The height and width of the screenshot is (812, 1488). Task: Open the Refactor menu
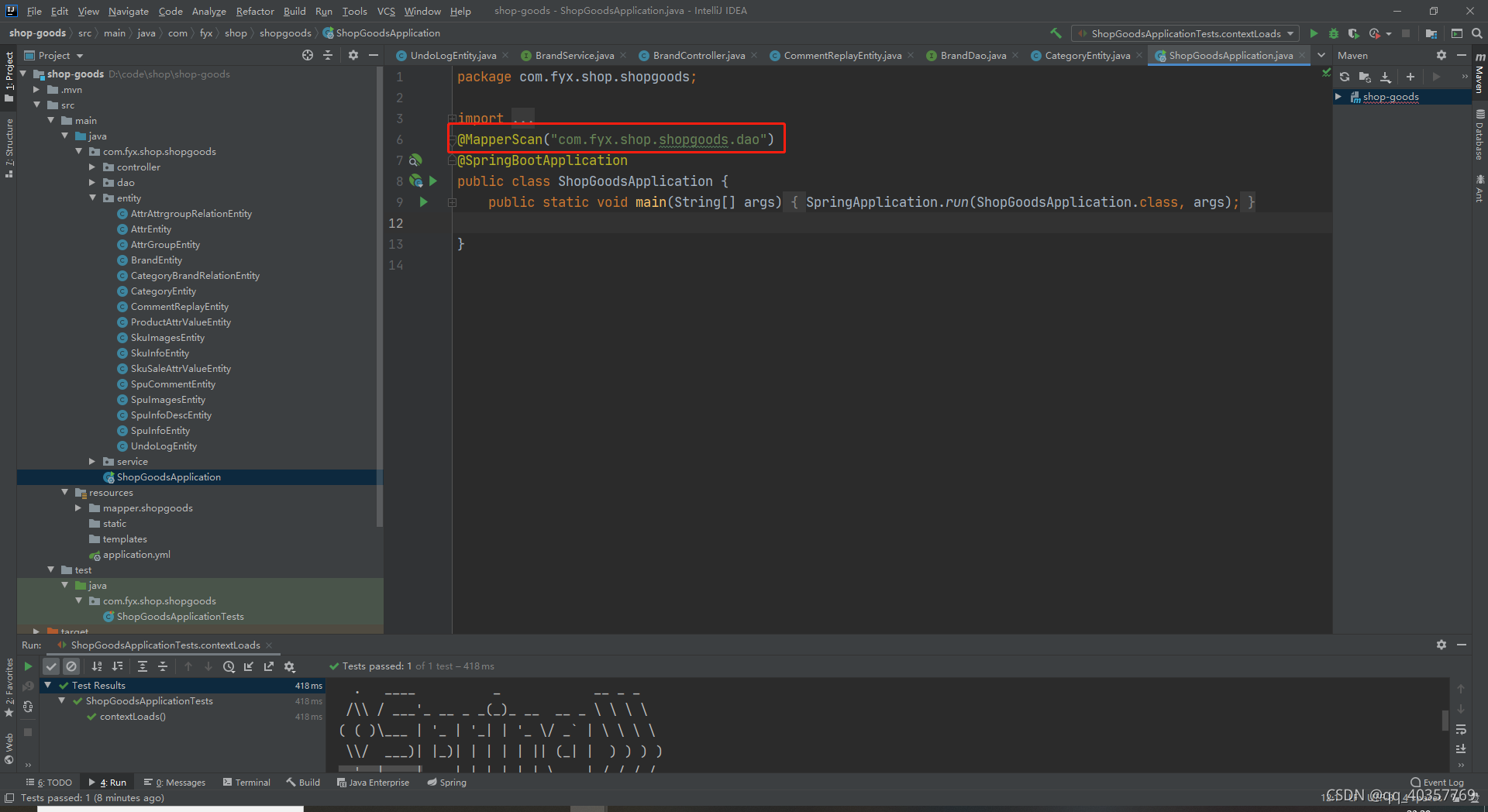tap(255, 11)
